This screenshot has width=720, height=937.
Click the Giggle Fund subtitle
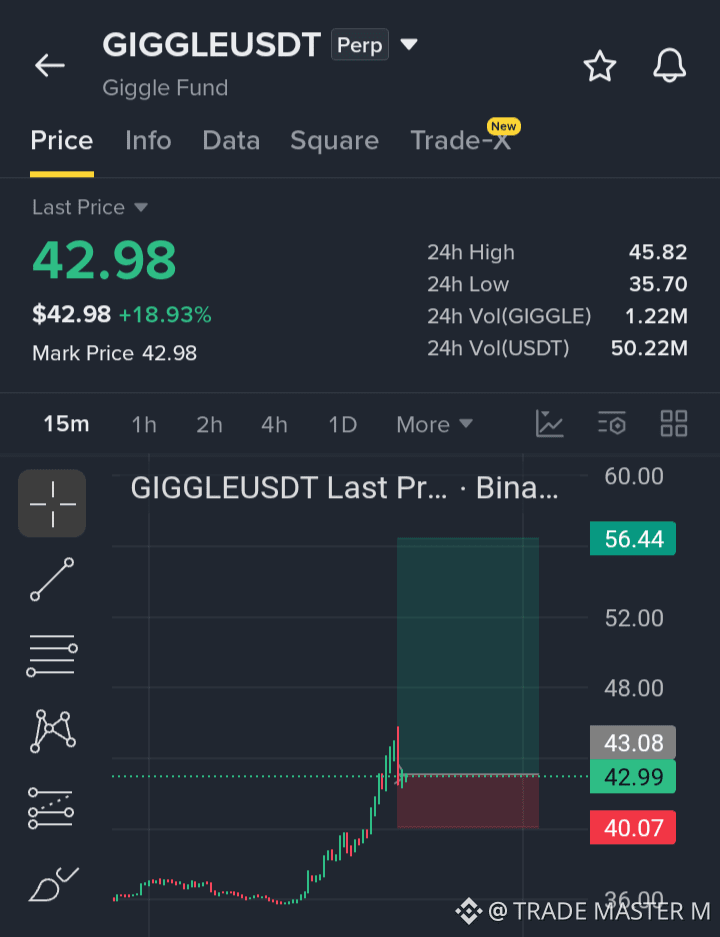[x=166, y=88]
